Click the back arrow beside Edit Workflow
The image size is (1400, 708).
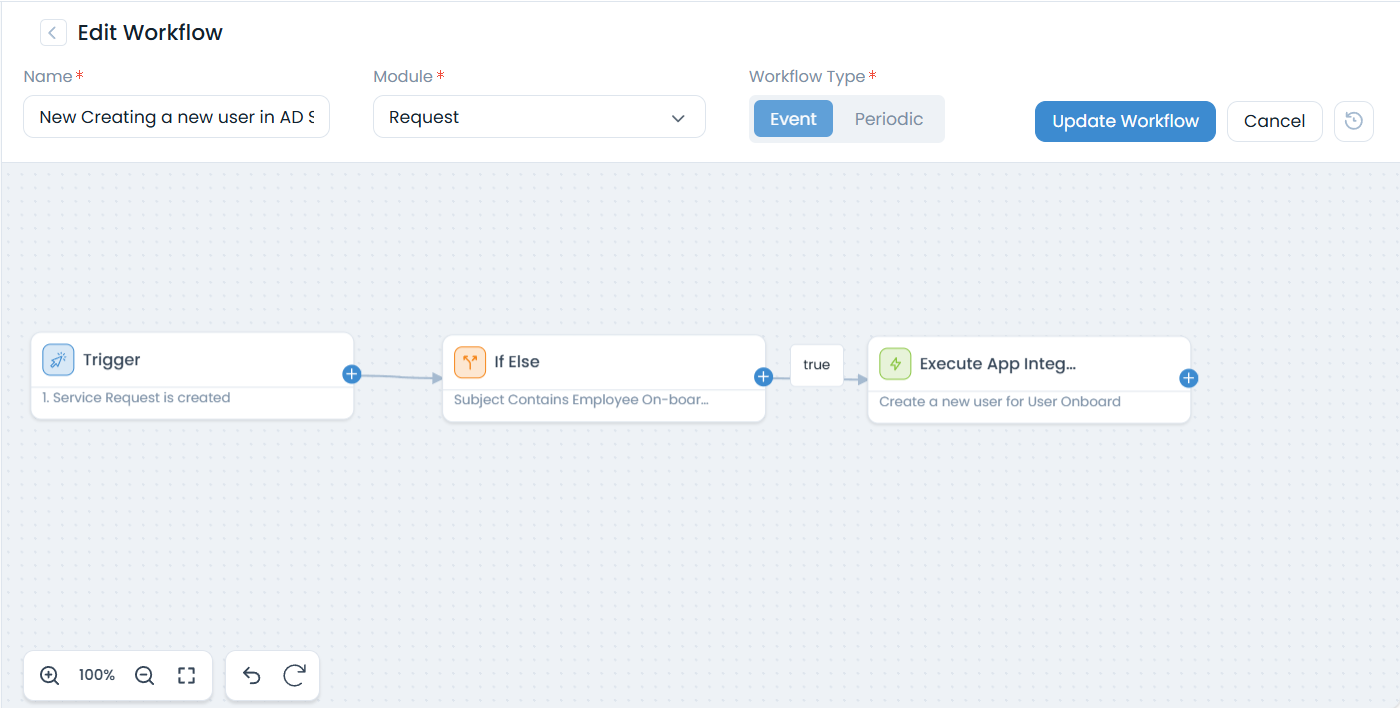tap(52, 33)
